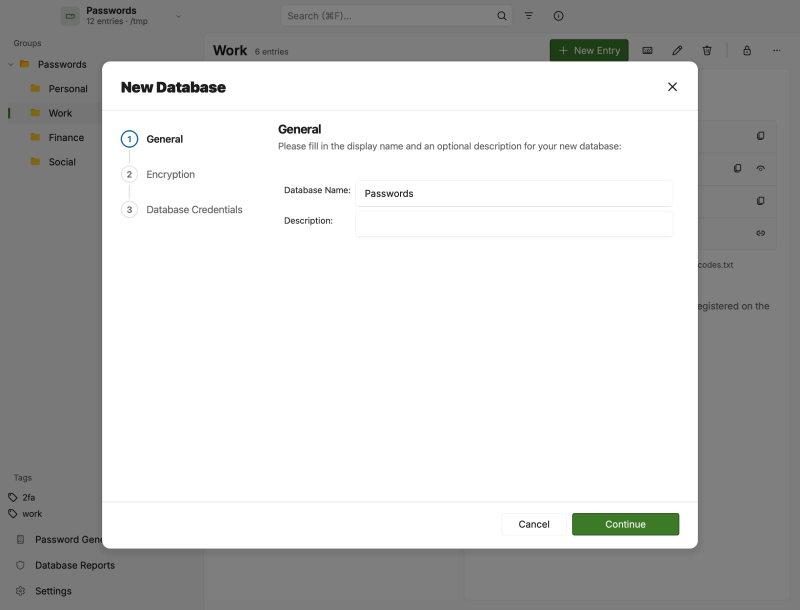The height and width of the screenshot is (610, 800).
Task: Click the Database Reports shield icon
Action: point(20,565)
